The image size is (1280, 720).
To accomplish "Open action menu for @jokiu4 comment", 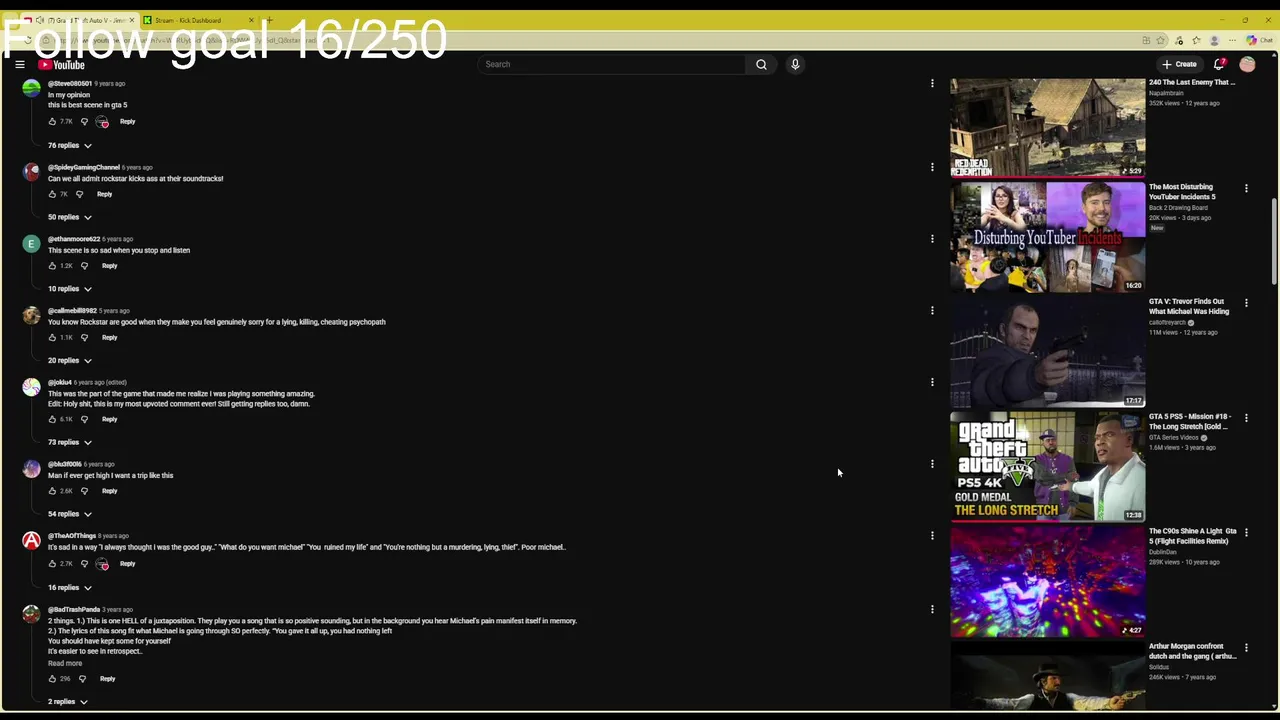I will tap(932, 382).
